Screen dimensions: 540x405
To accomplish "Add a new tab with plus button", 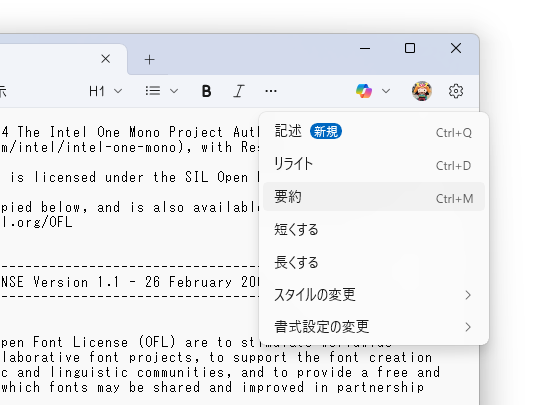I will 149,60.
